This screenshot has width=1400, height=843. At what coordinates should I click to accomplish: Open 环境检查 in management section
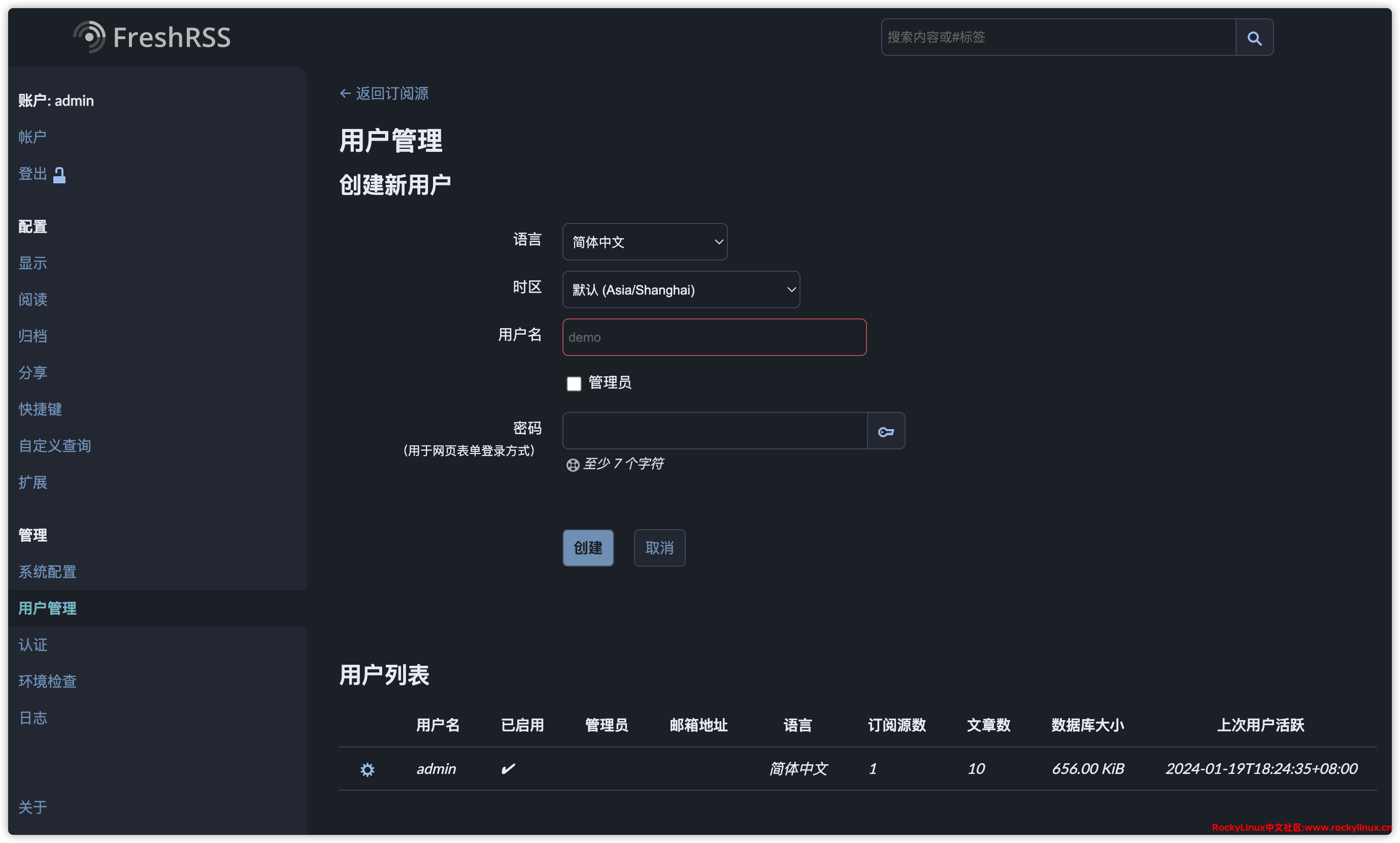(x=48, y=681)
